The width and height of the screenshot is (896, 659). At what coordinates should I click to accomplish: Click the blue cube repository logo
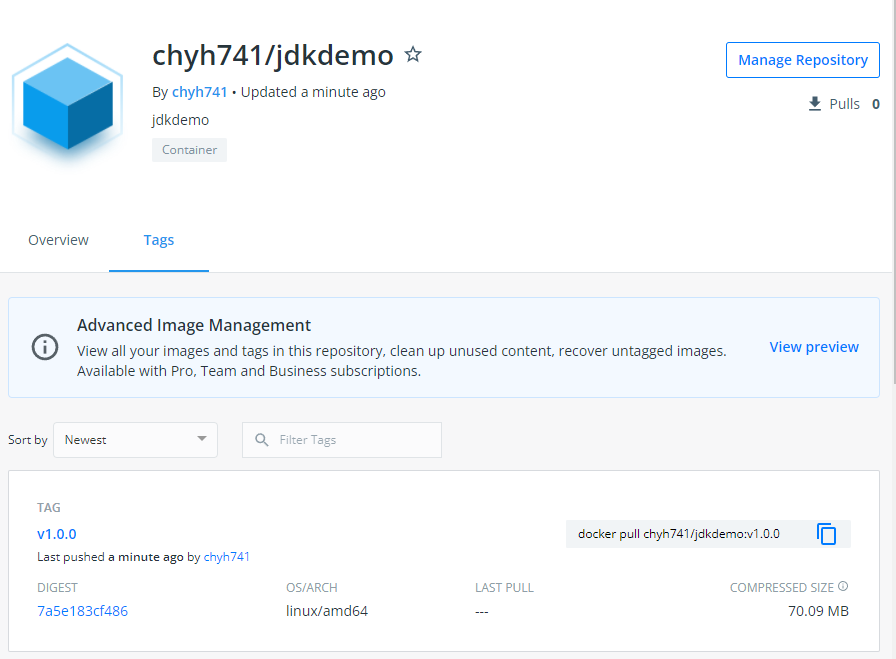tap(67, 103)
